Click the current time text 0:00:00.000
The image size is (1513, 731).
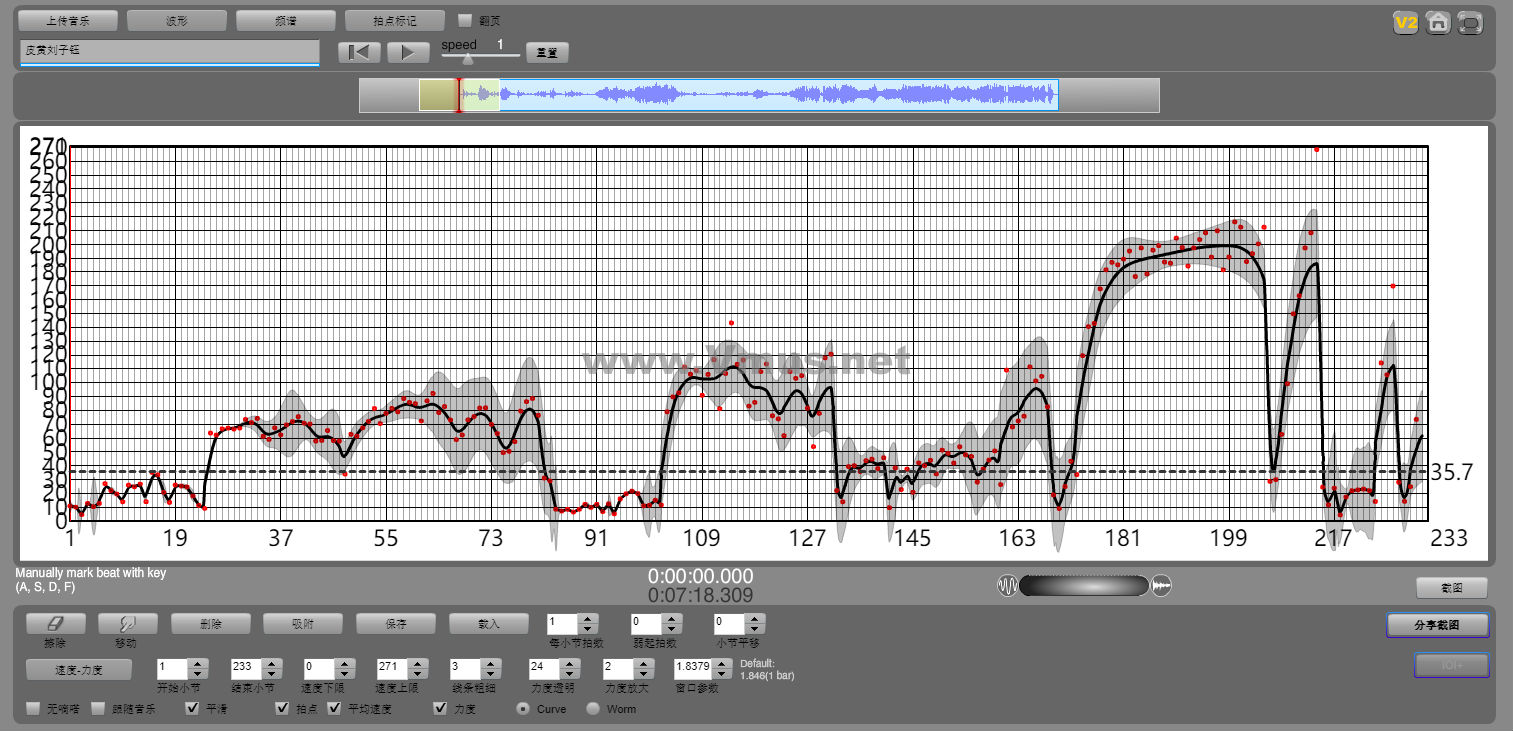point(701,576)
